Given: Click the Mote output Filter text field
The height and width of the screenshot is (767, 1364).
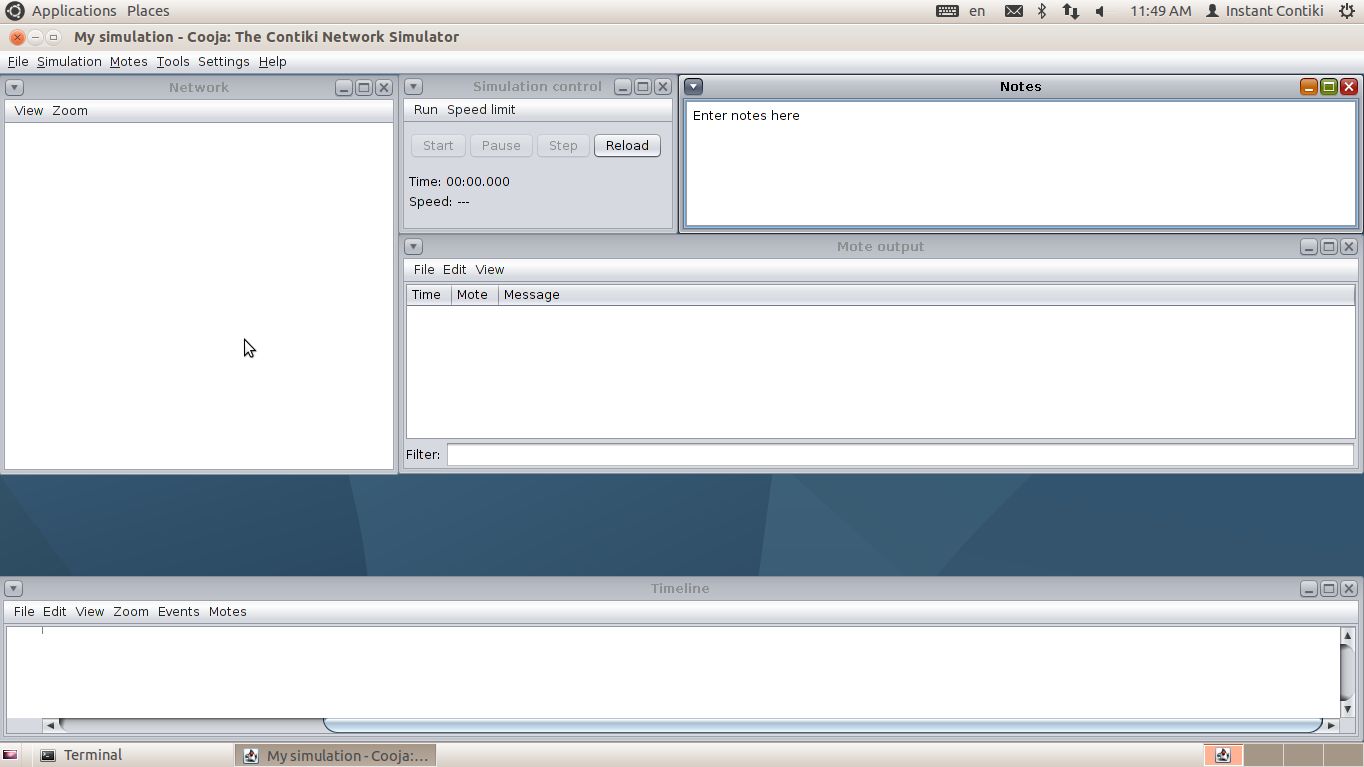Looking at the screenshot, I should (x=900, y=455).
